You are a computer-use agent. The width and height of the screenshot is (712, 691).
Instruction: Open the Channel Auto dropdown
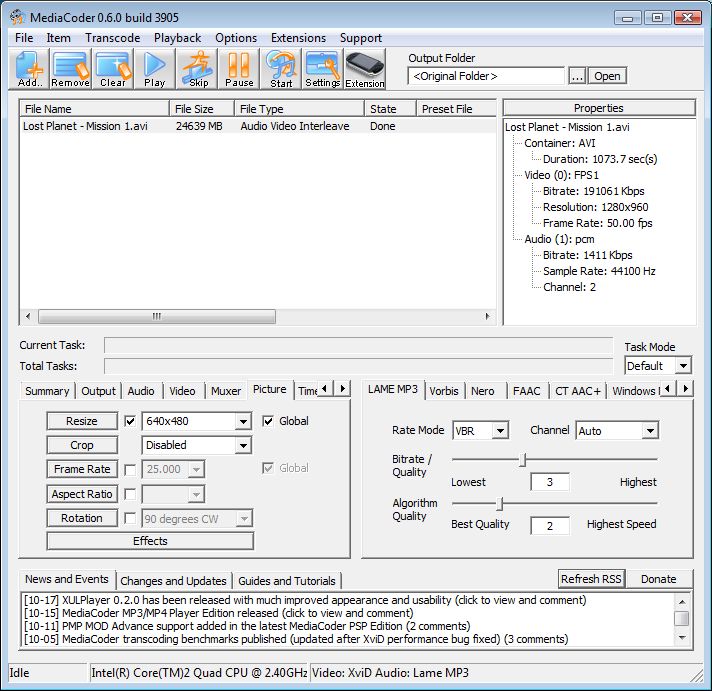(650, 430)
